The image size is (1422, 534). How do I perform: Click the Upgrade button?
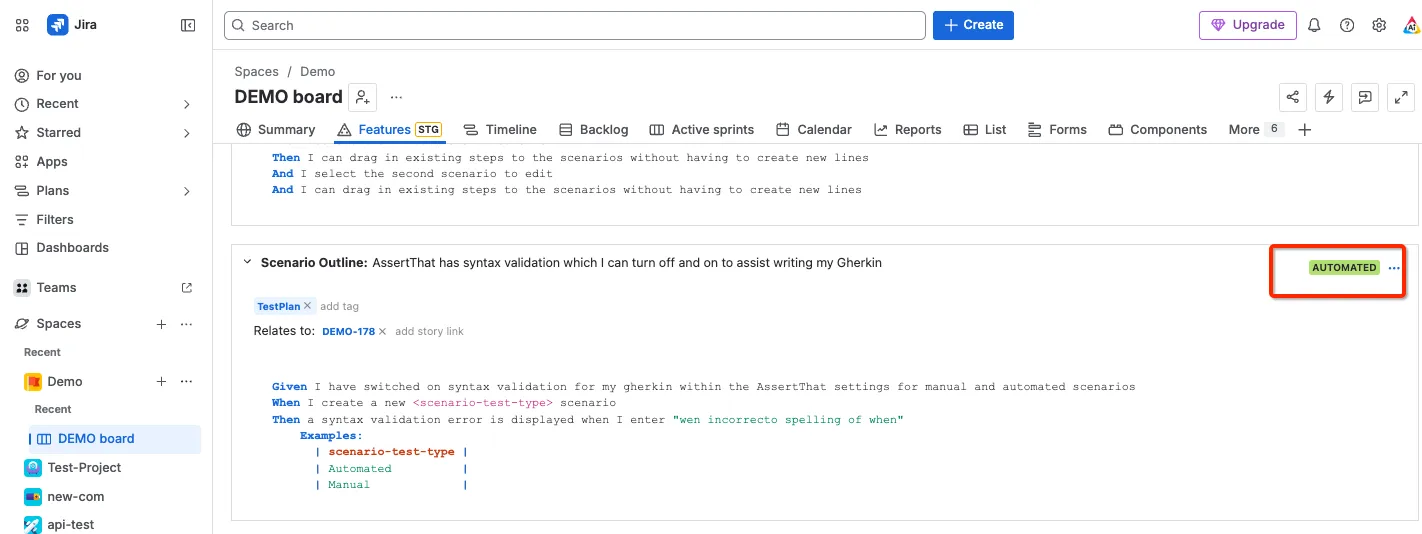(1248, 25)
